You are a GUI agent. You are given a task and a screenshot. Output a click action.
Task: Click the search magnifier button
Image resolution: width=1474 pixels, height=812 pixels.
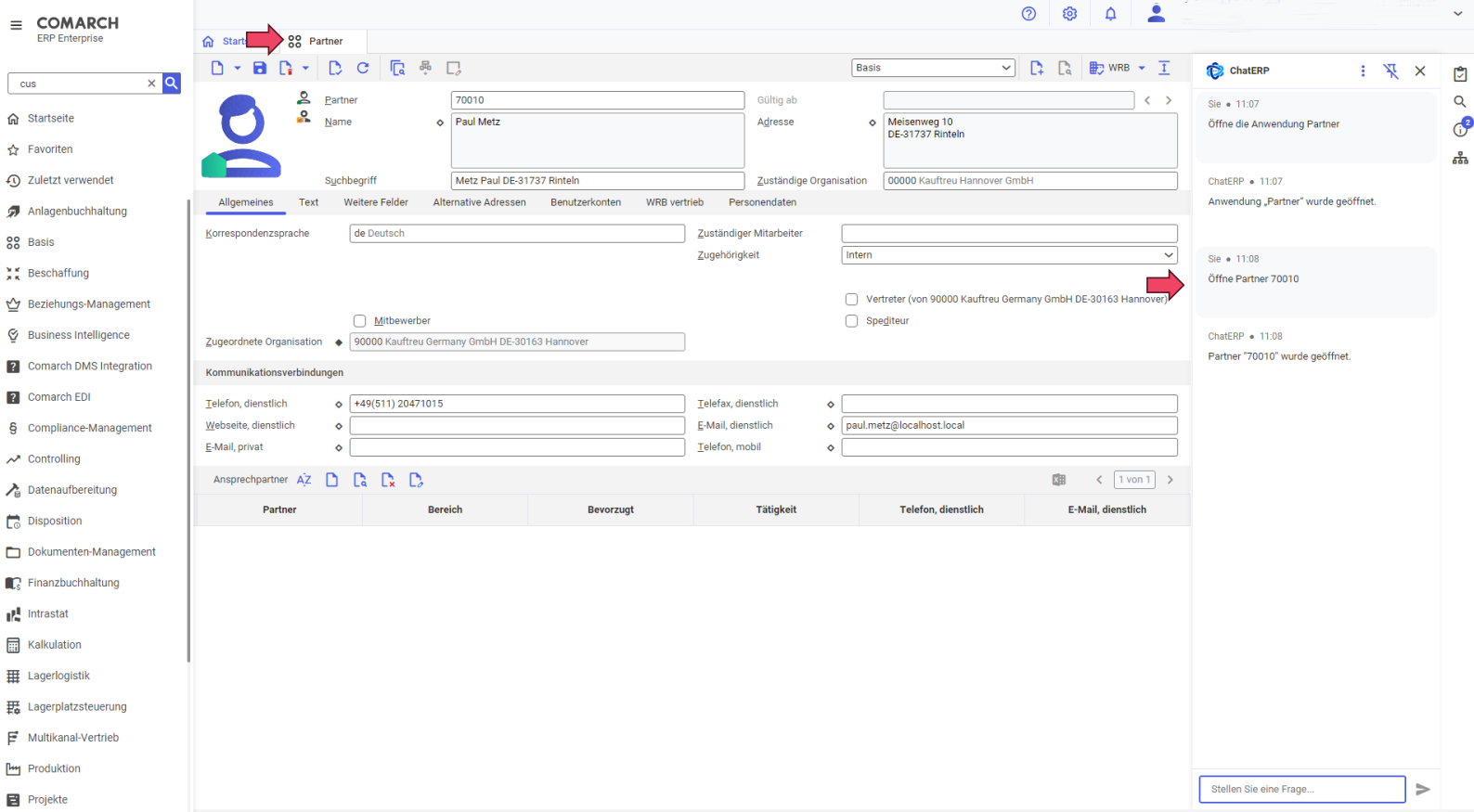pyautogui.click(x=172, y=84)
